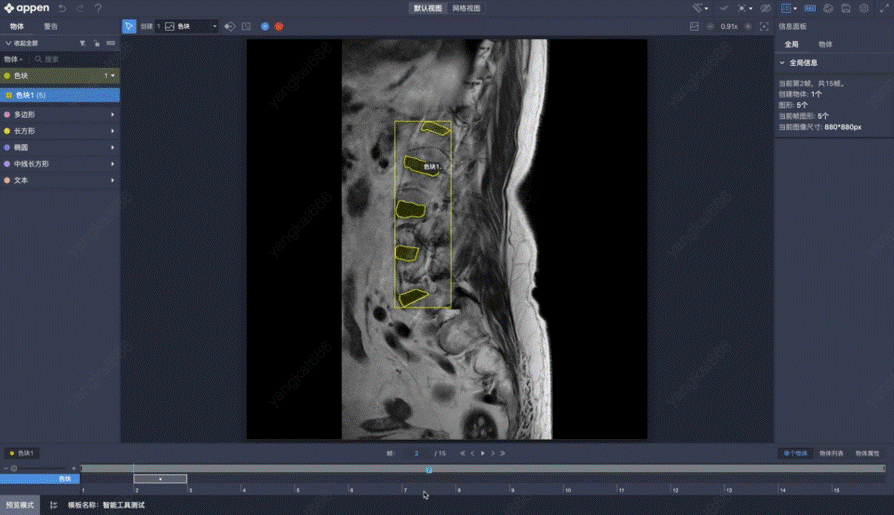Click the undo arrow icon
Viewport: 894px width, 515px height.
point(62,8)
